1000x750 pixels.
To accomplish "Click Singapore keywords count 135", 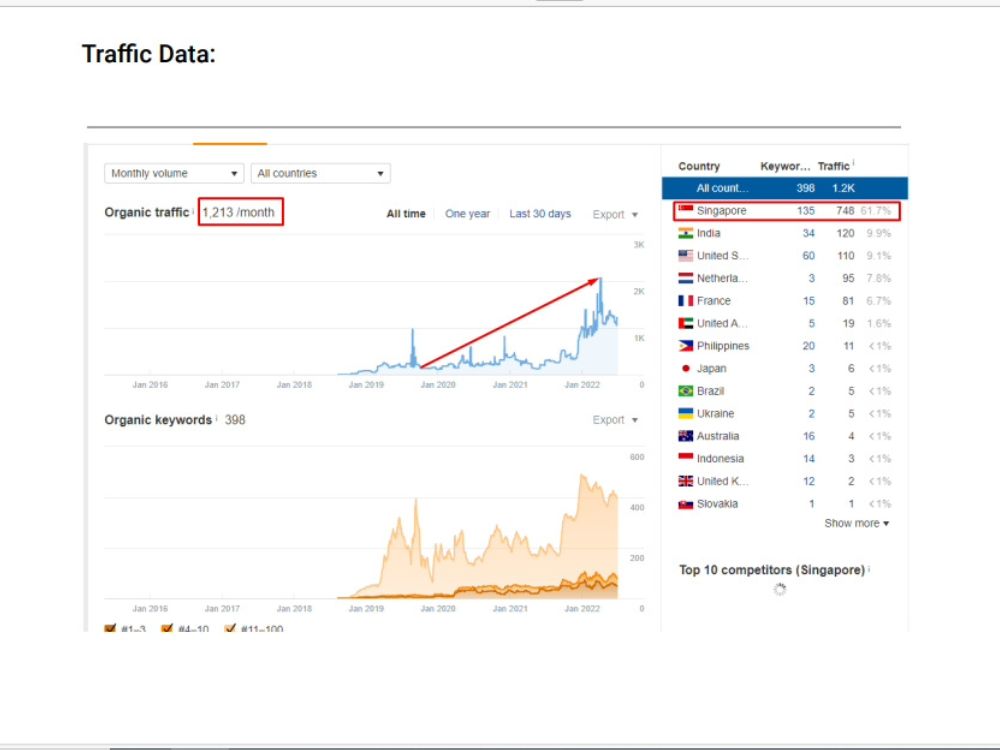I will pyautogui.click(x=805, y=210).
